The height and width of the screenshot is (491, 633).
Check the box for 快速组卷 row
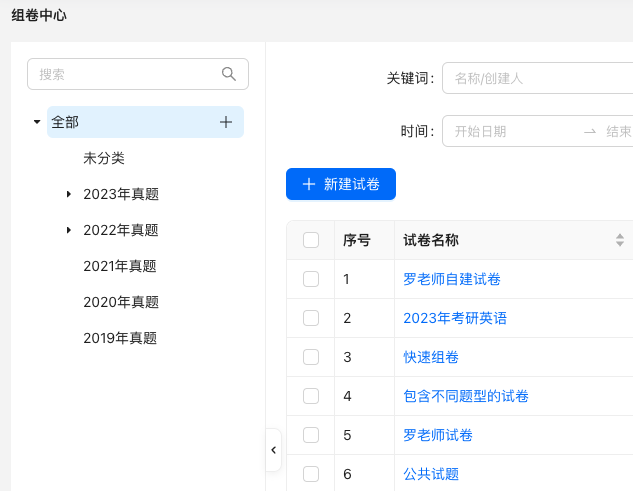point(311,357)
